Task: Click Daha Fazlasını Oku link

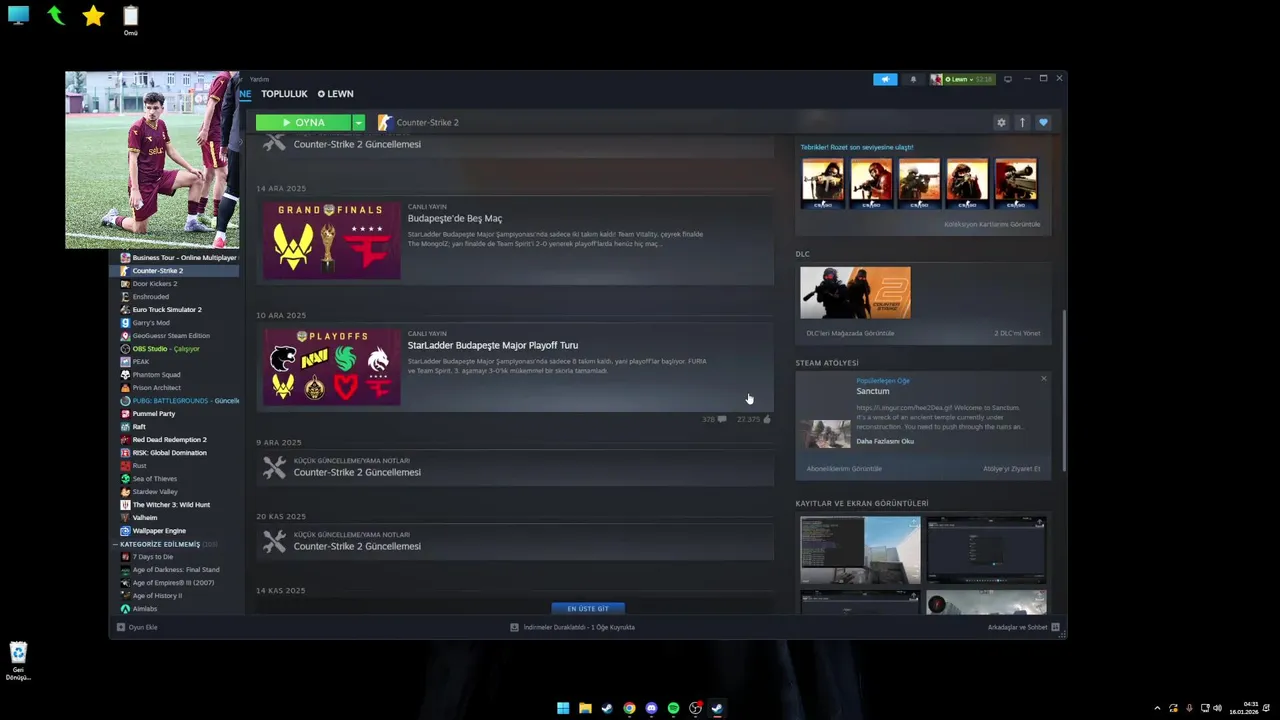Action: [x=885, y=442]
